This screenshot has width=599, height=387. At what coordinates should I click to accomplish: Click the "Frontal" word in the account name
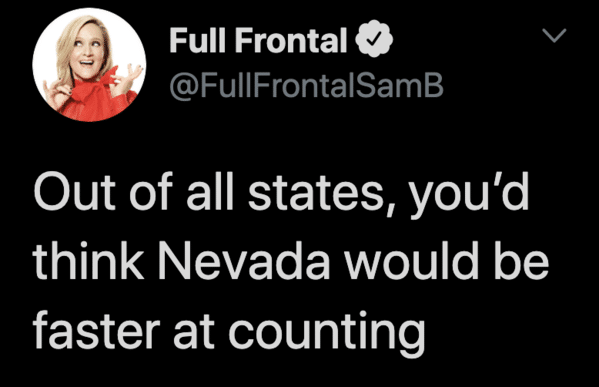[290, 40]
